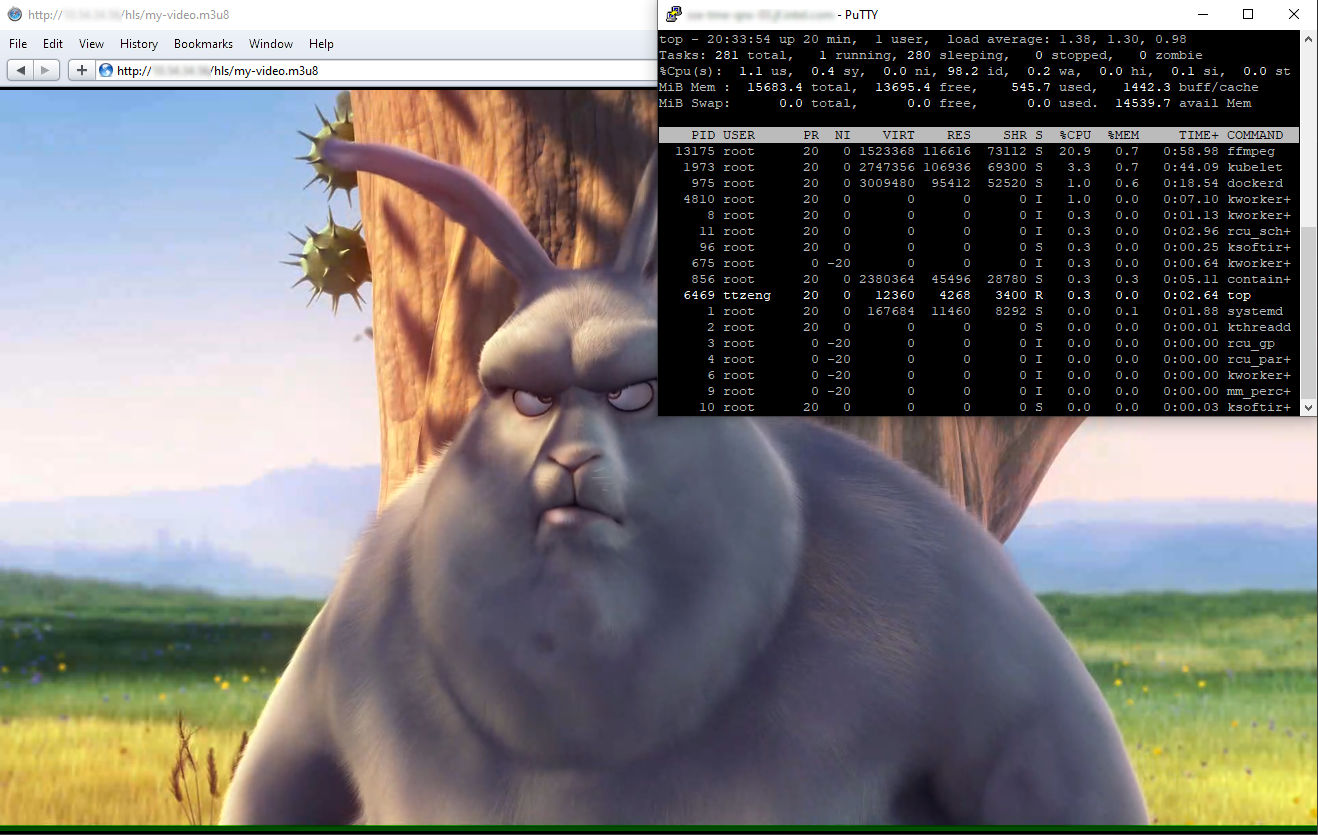Click the "mm_perc+" command name
This screenshot has width=1318, height=835.
[1259, 391]
